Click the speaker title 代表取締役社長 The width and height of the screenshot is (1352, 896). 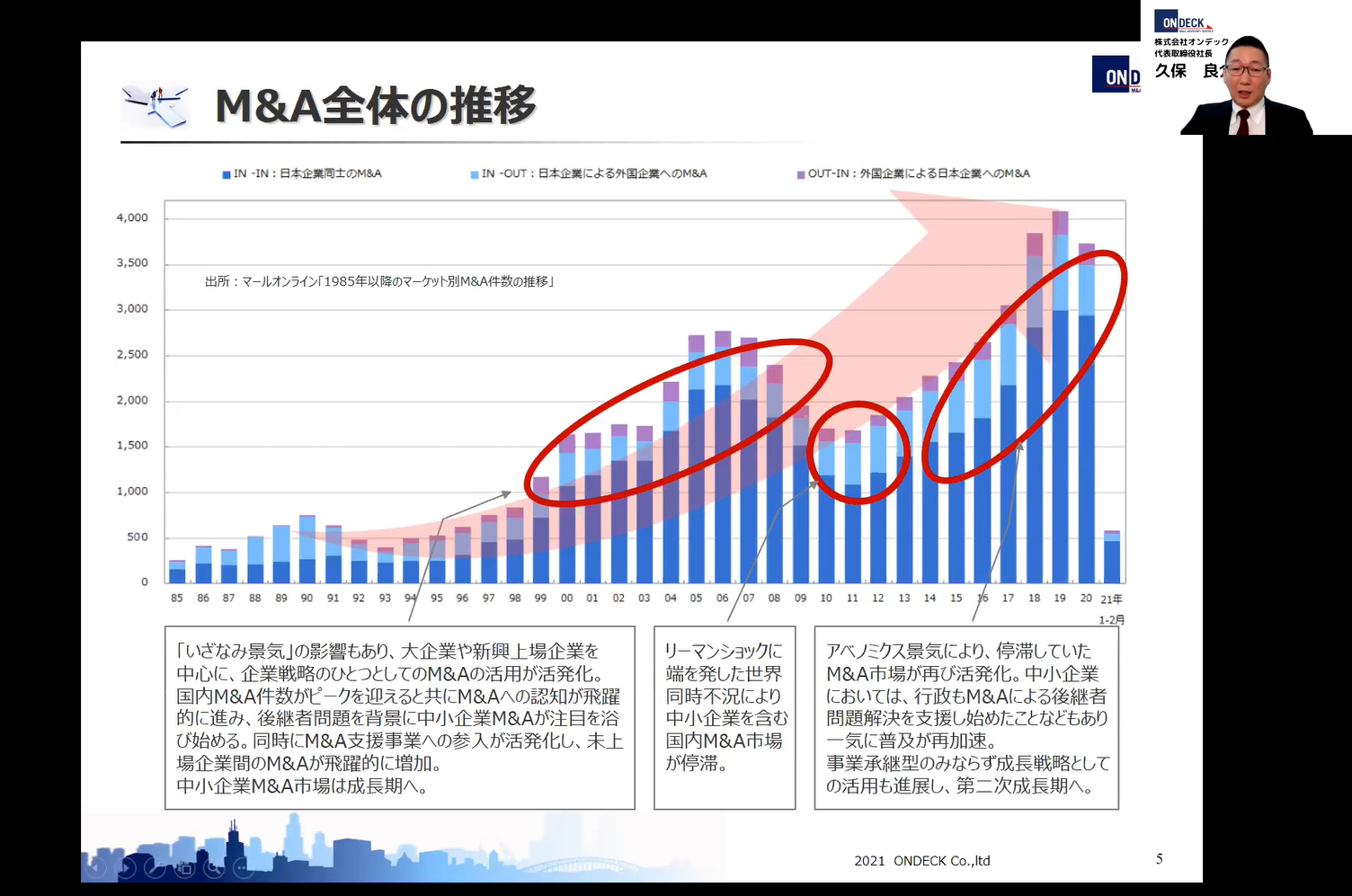click(x=1183, y=53)
